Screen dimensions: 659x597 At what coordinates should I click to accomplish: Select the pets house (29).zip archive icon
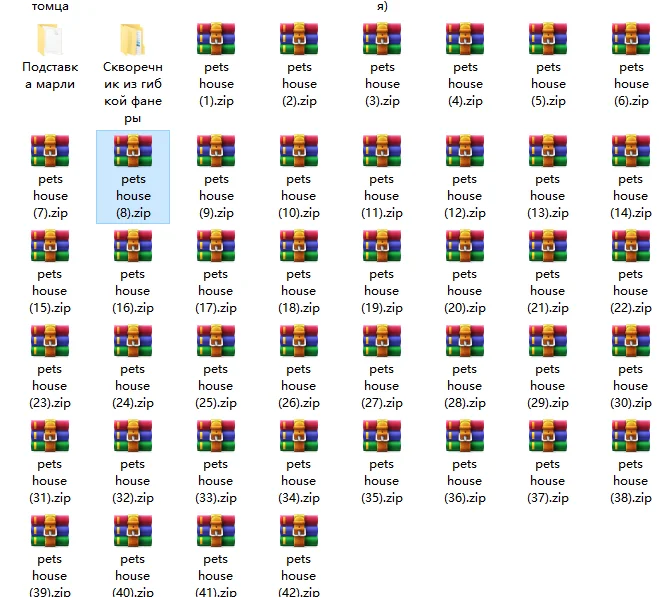[548, 341]
